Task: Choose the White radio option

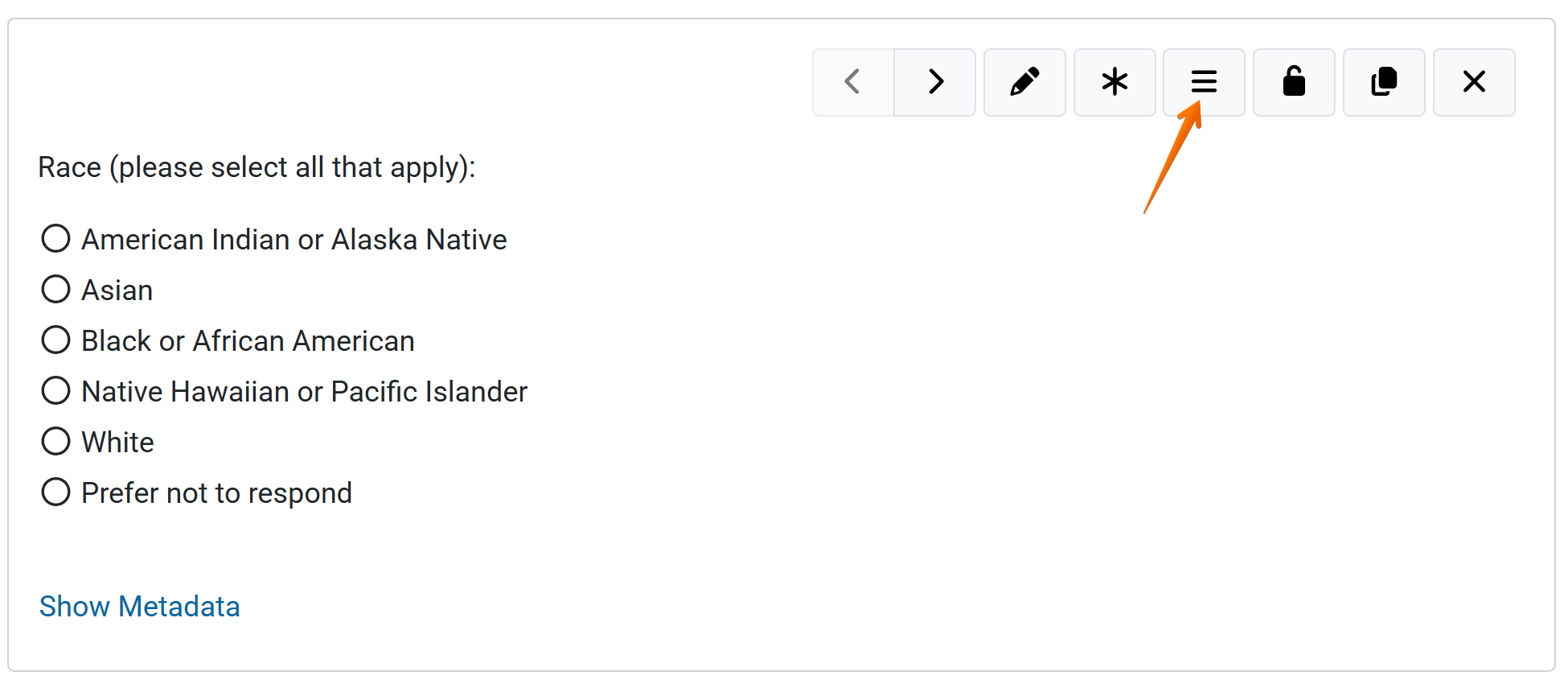Action: tap(56, 442)
